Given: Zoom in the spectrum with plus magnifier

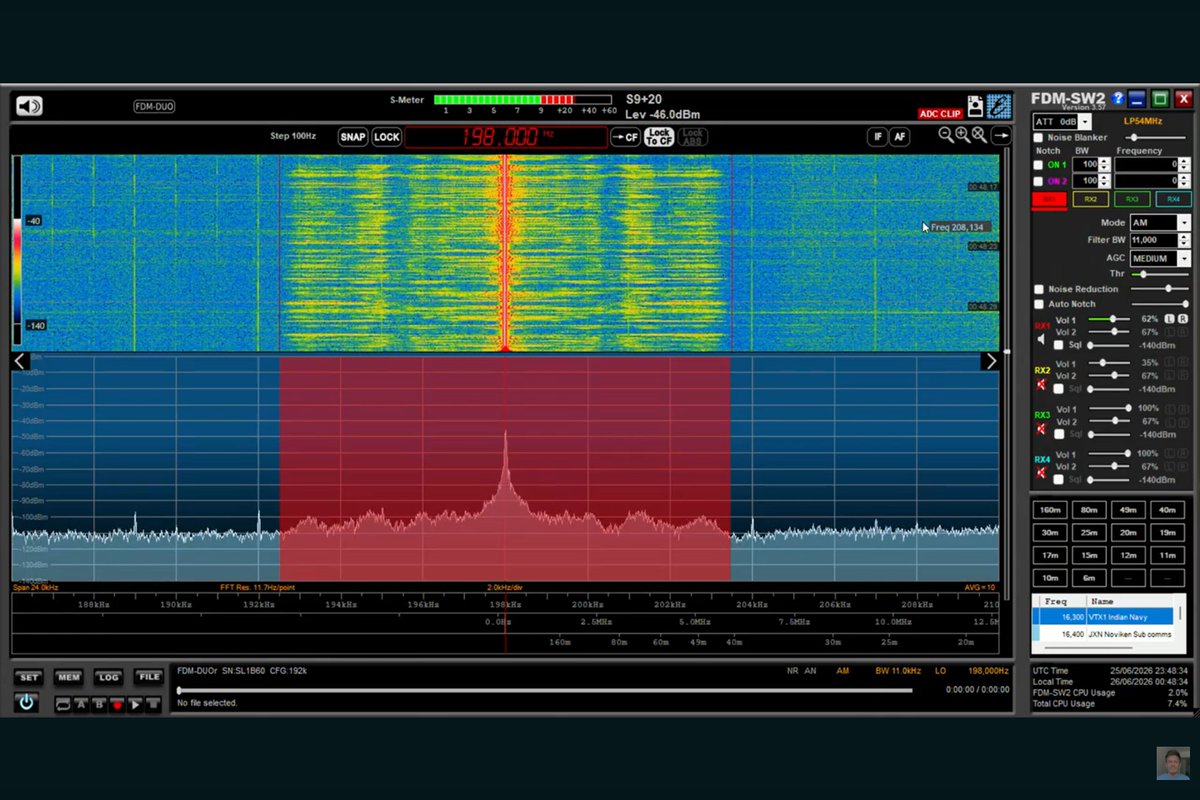Looking at the screenshot, I should point(962,135).
